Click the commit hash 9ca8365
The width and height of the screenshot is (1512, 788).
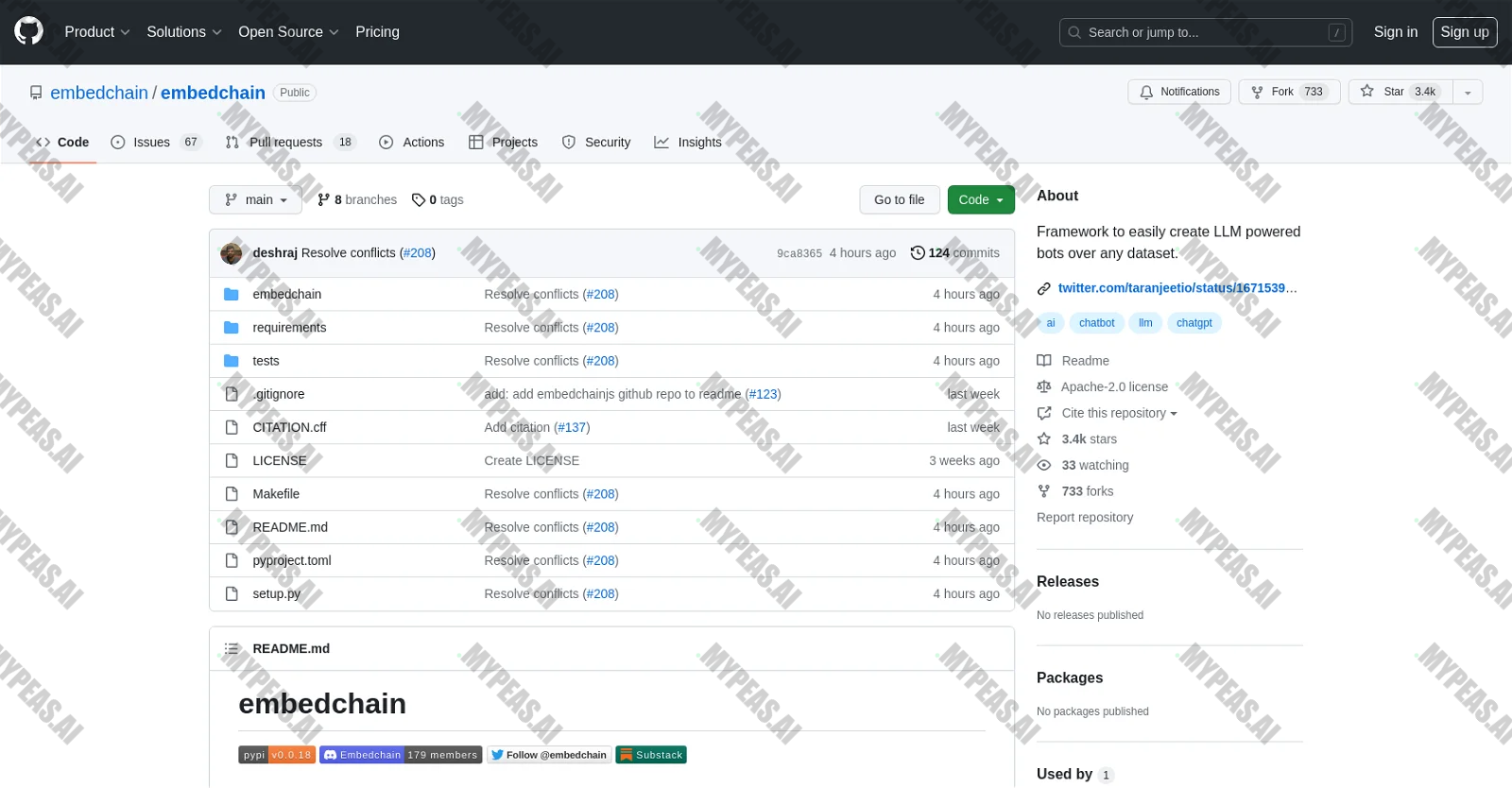[799, 253]
